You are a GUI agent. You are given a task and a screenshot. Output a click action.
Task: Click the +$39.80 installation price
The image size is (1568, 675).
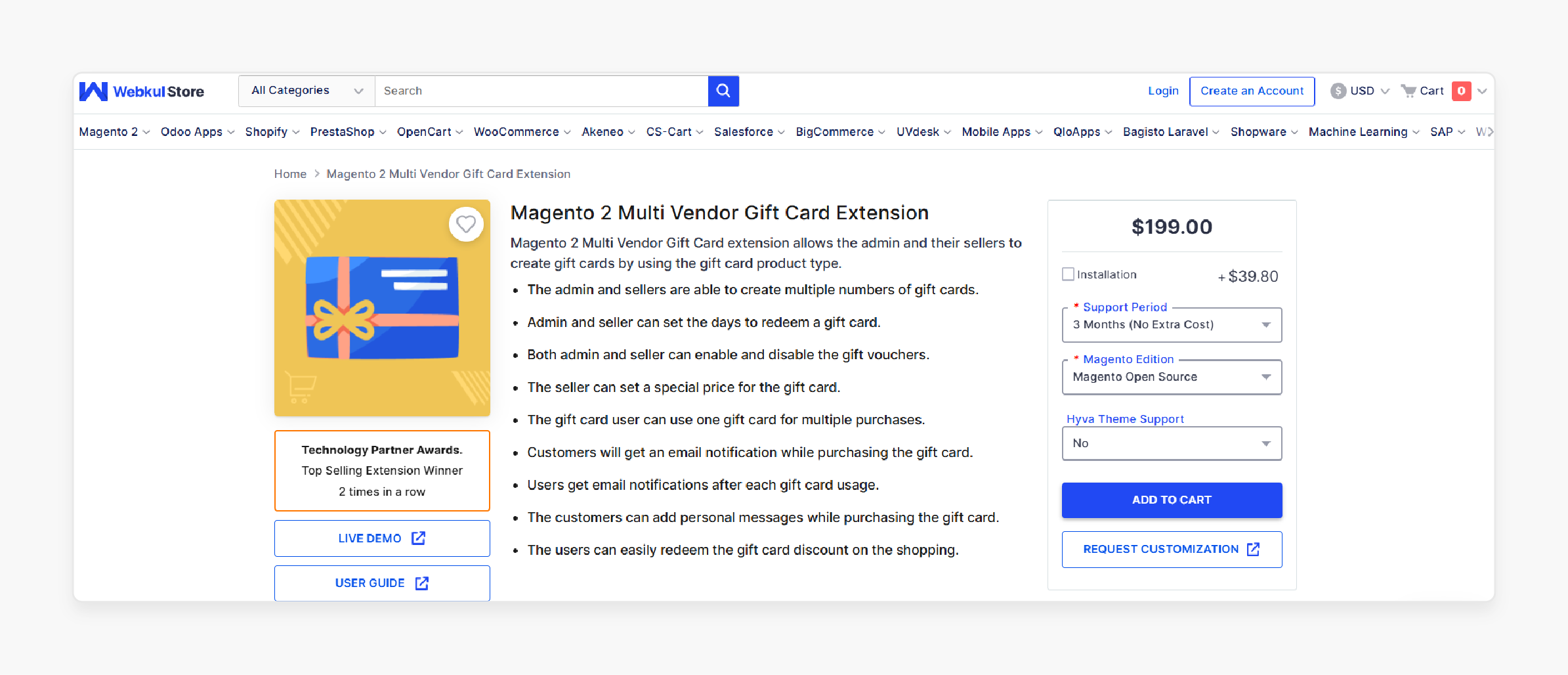point(1248,276)
